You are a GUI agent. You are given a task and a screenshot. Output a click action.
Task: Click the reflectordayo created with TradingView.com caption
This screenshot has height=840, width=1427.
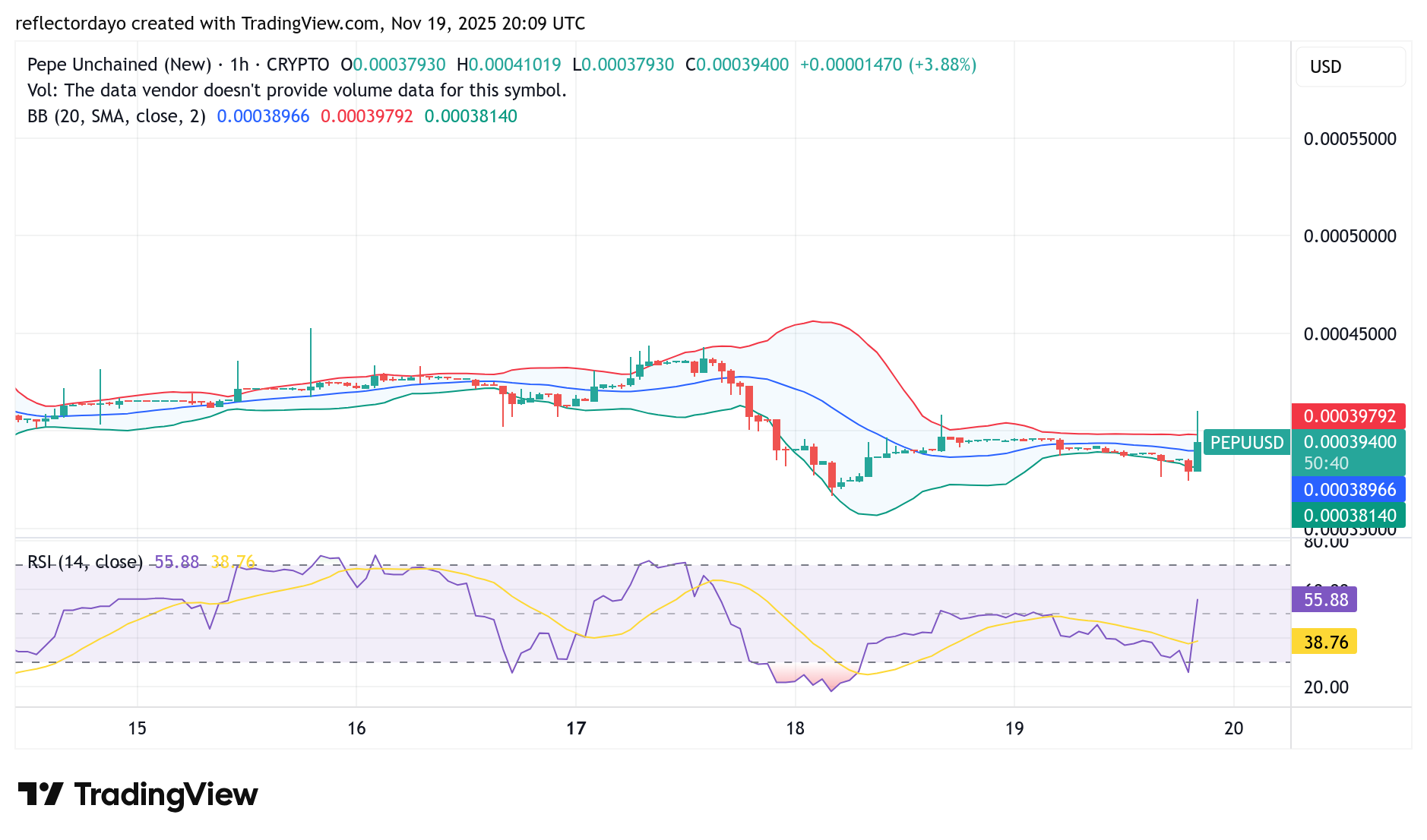pyautogui.click(x=300, y=24)
